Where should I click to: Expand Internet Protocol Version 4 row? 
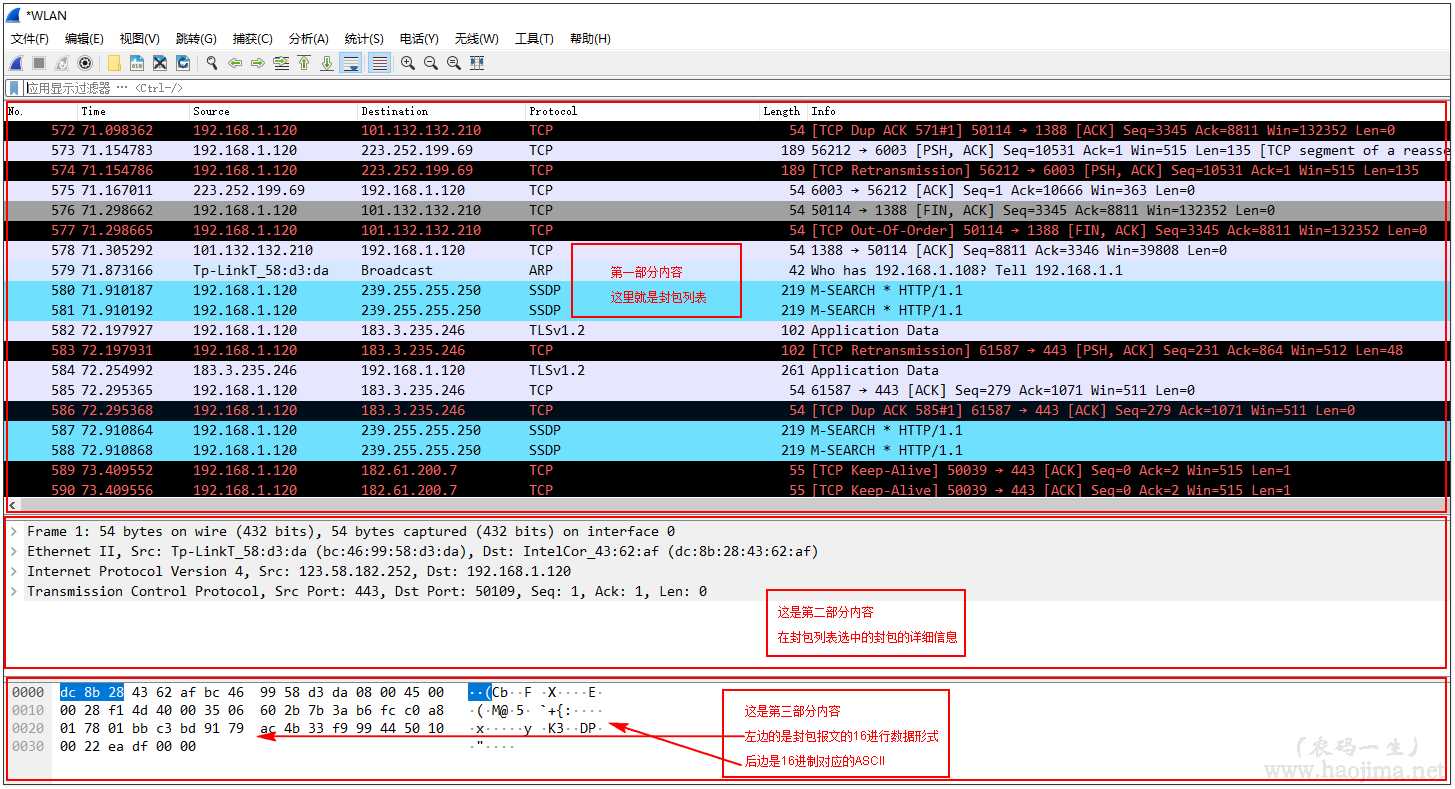[x=14, y=571]
